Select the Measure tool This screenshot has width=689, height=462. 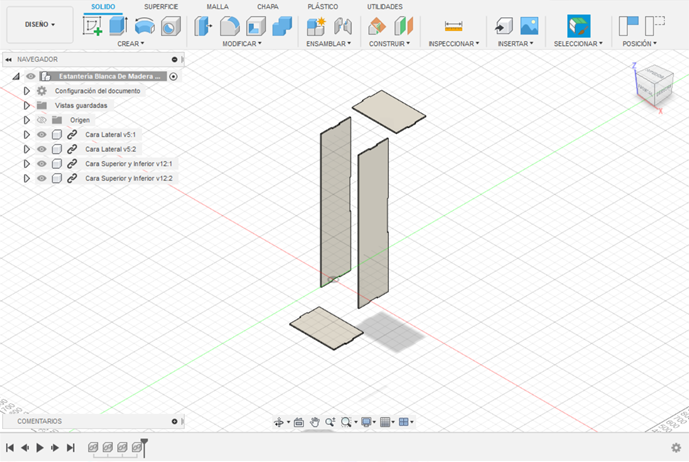pyautogui.click(x=453, y=26)
